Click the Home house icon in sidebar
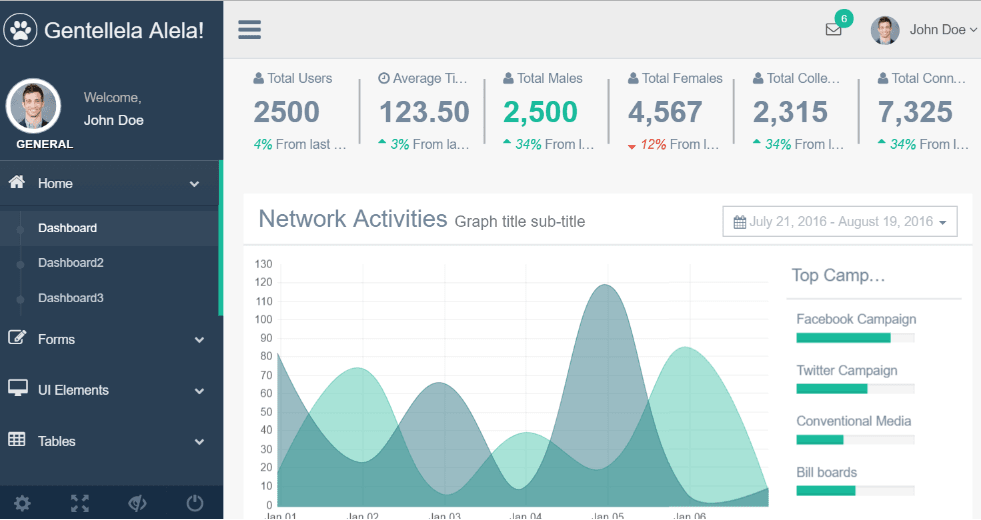This screenshot has height=520, width=981. point(17,183)
